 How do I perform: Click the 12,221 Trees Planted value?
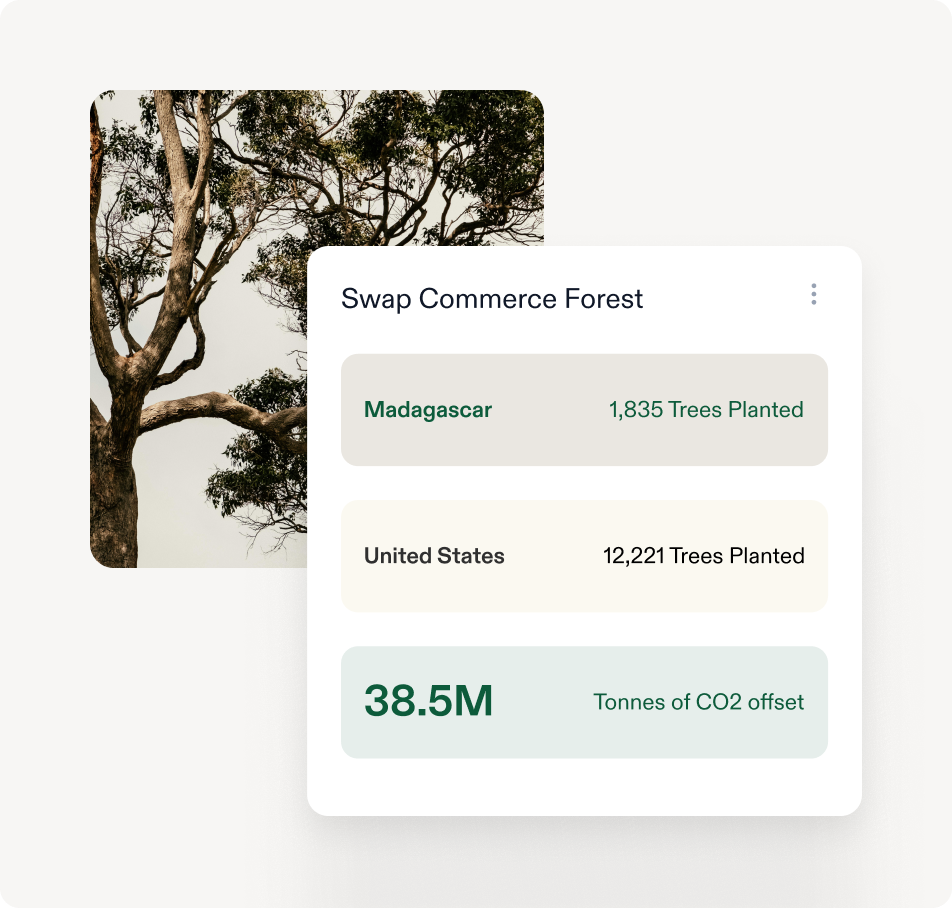click(704, 556)
